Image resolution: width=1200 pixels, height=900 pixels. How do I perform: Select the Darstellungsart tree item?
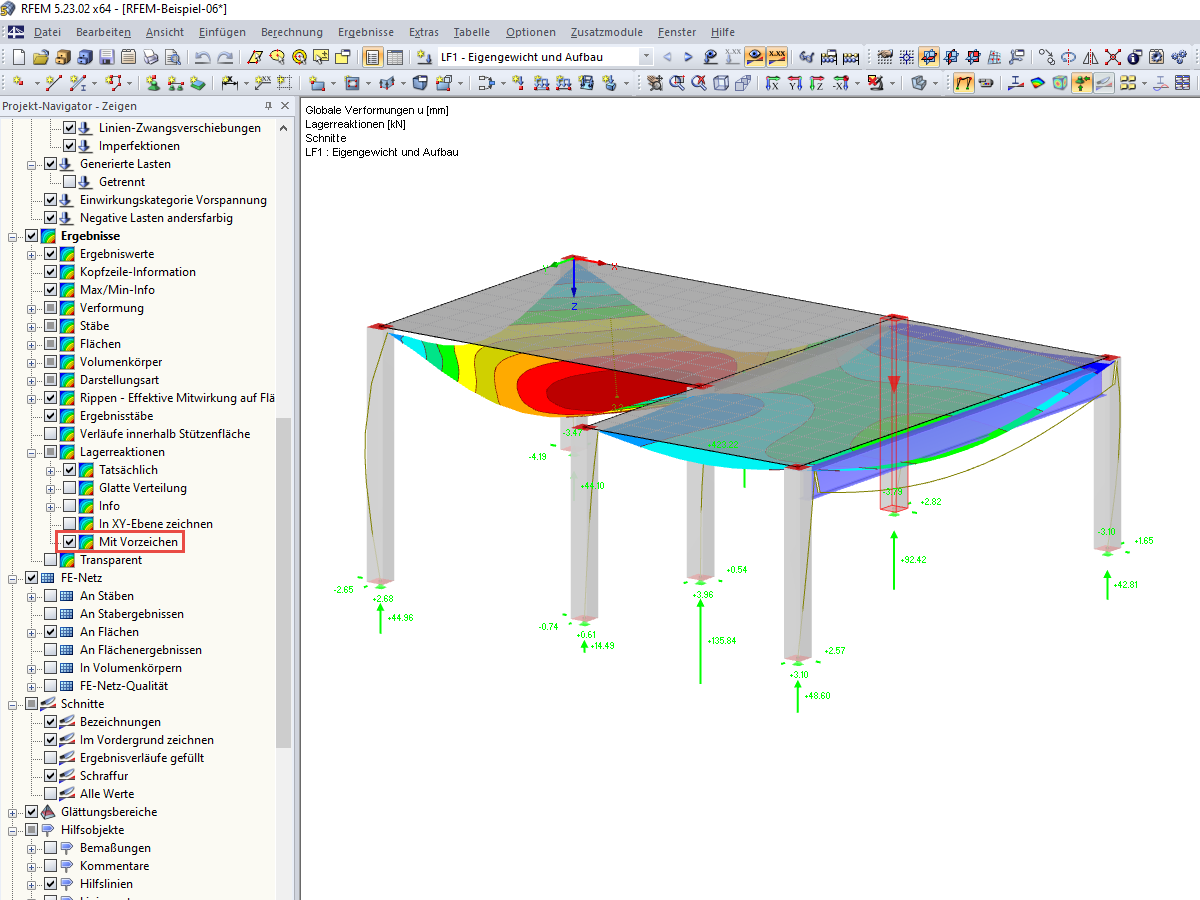point(119,380)
